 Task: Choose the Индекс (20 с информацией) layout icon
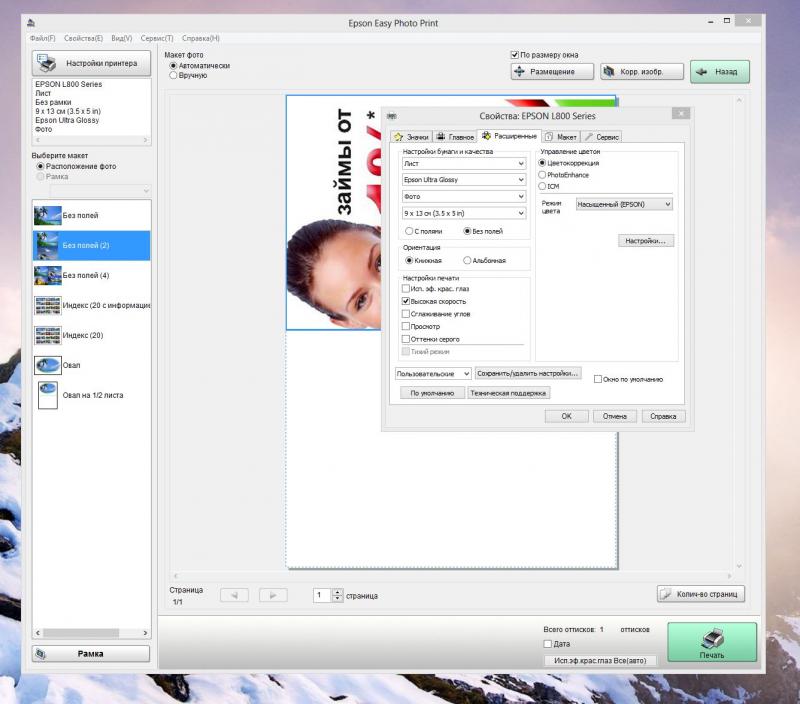pos(47,305)
